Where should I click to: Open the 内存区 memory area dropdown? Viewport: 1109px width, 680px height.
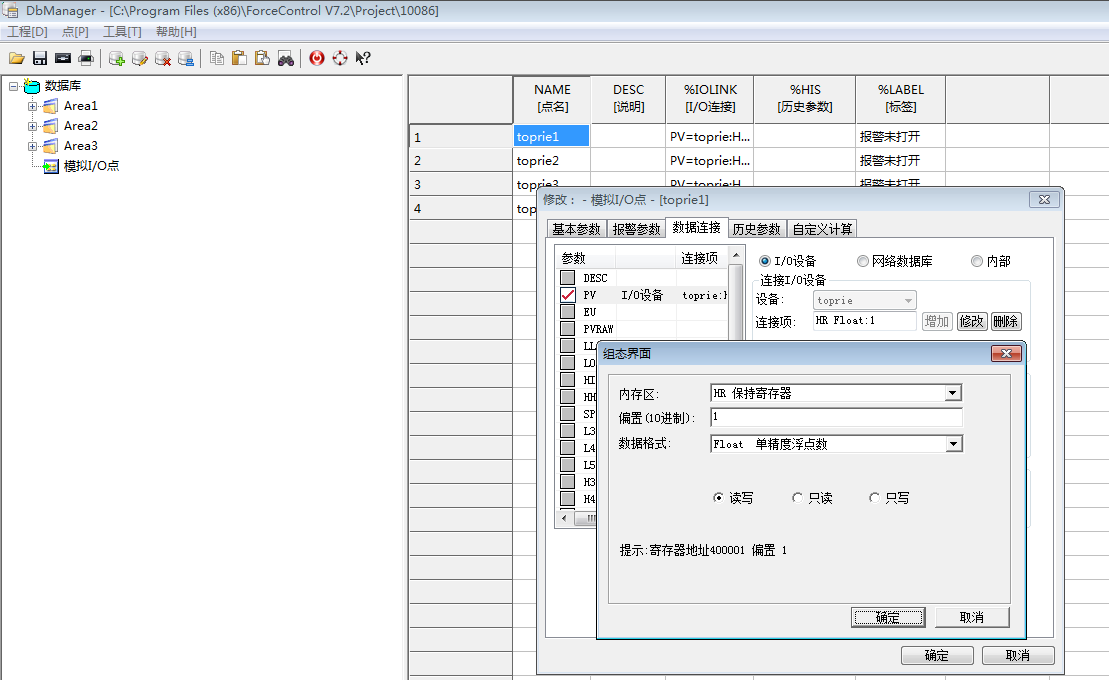[x=953, y=393]
